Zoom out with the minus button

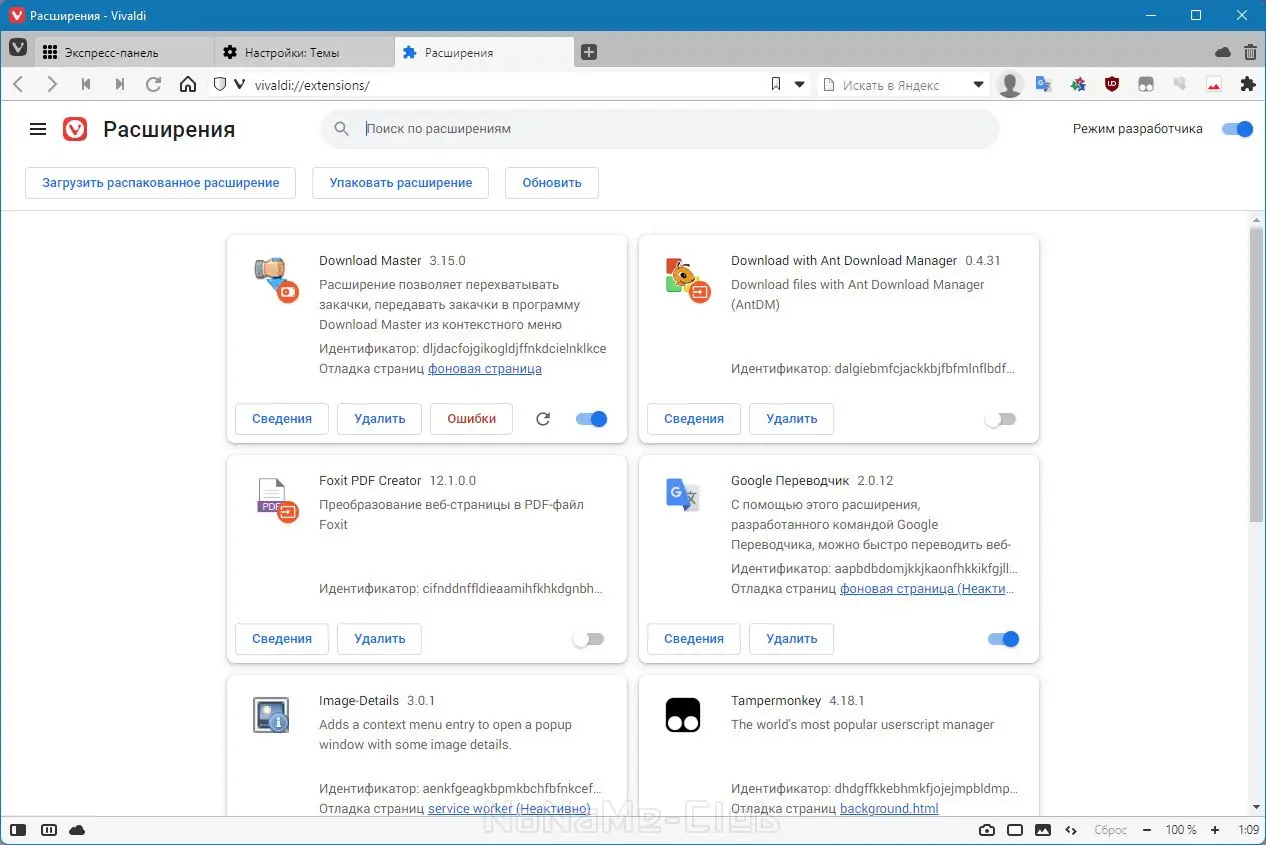coord(1147,830)
